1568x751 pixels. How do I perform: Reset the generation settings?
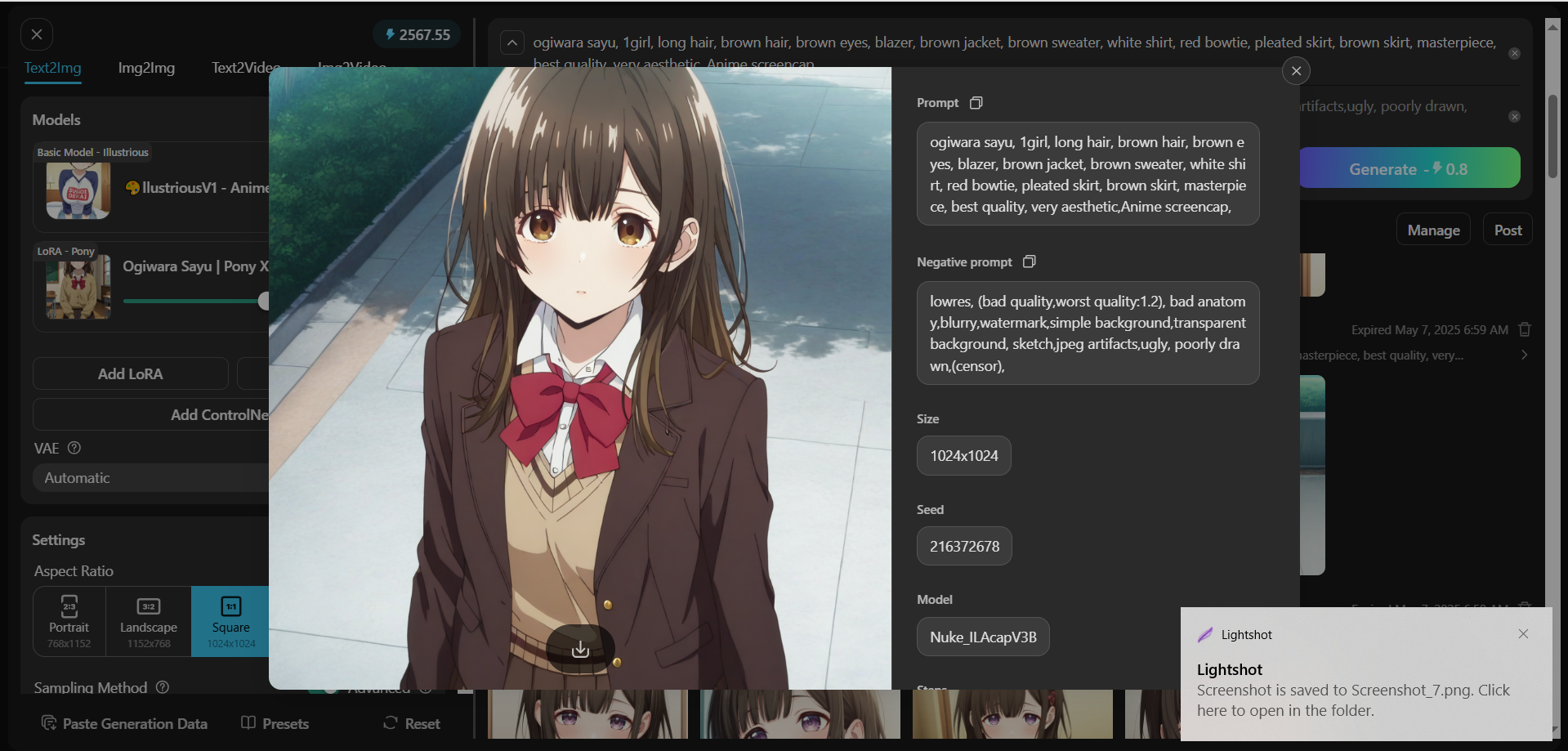tap(412, 723)
